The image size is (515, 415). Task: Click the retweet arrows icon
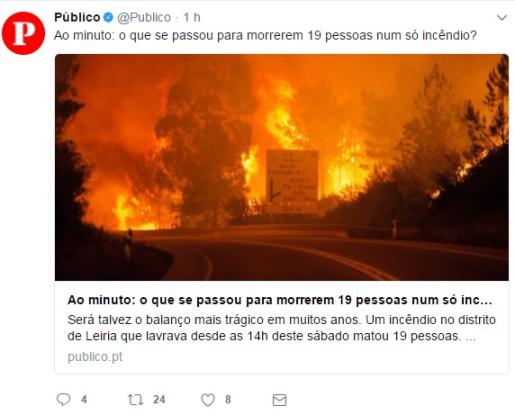(135, 399)
